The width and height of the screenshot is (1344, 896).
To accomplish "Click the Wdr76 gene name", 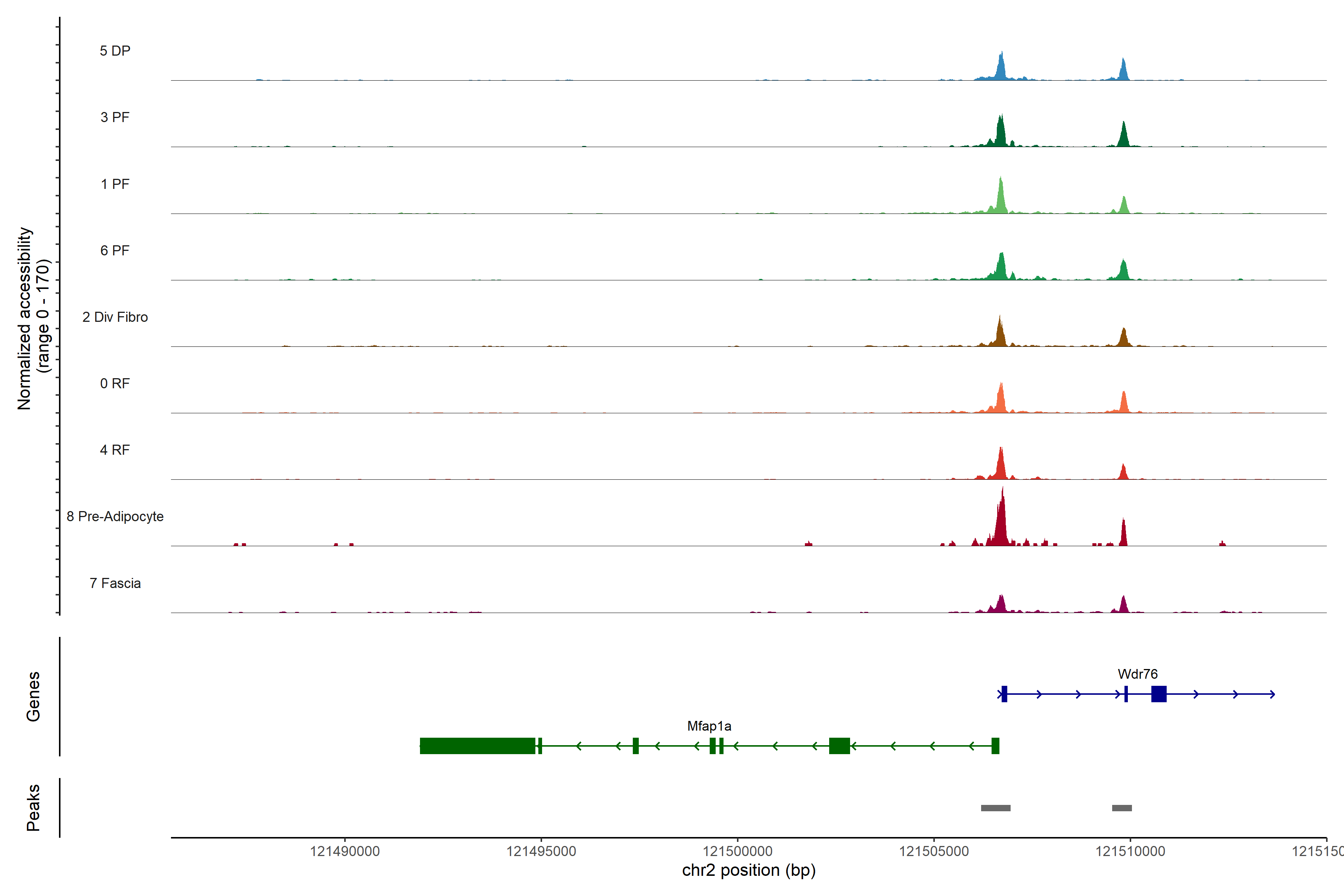I will click(x=1137, y=674).
